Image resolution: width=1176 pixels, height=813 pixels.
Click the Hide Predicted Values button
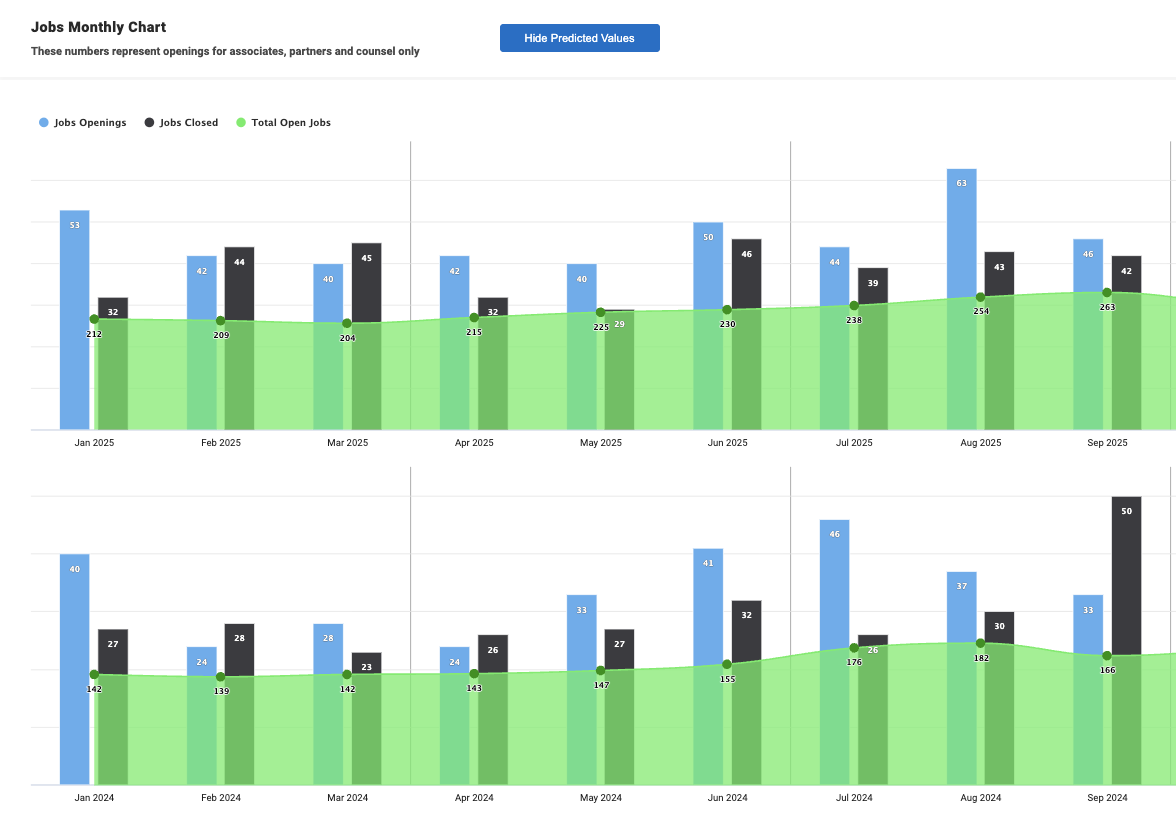579,38
